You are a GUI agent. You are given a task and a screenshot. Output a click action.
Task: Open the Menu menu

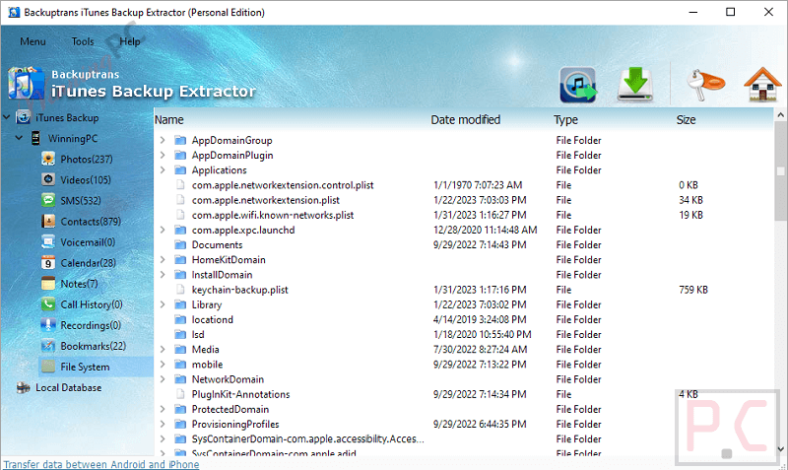33,41
